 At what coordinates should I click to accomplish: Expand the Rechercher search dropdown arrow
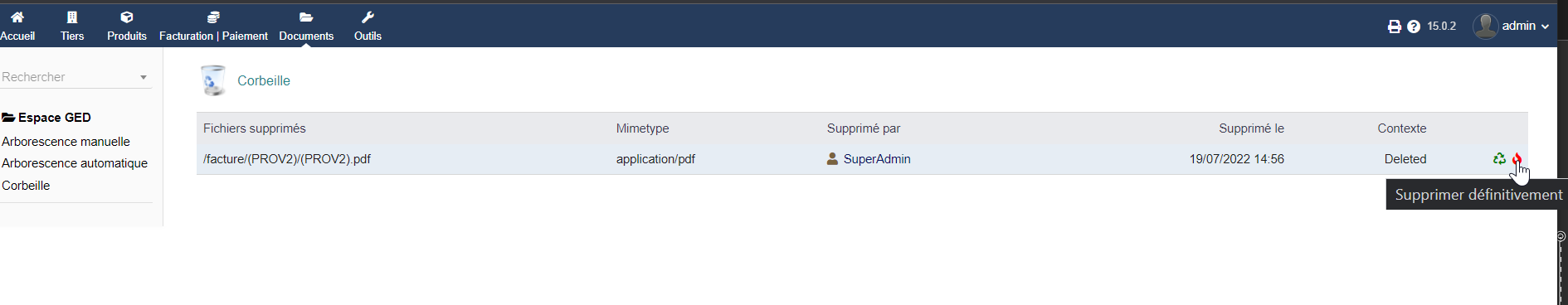point(144,77)
